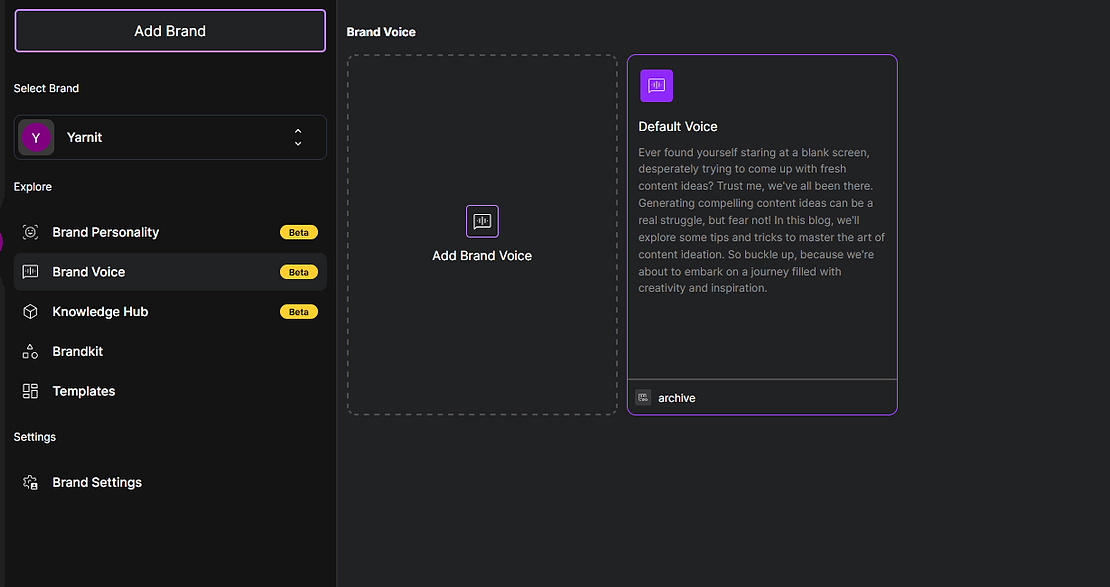This screenshot has height=587, width=1110.
Task: Select the Default Voice card title
Action: pos(677,127)
